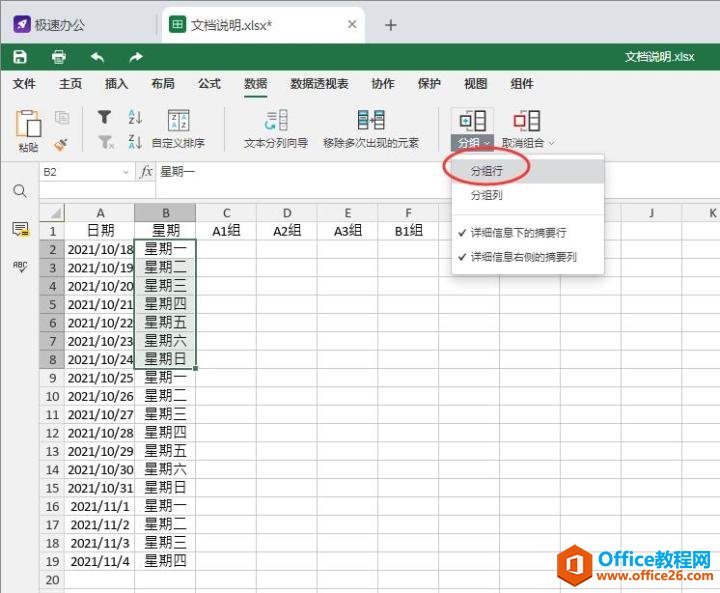Viewport: 720px width, 593px height.
Task: Click the spell check ABC icon
Action: tap(20, 266)
